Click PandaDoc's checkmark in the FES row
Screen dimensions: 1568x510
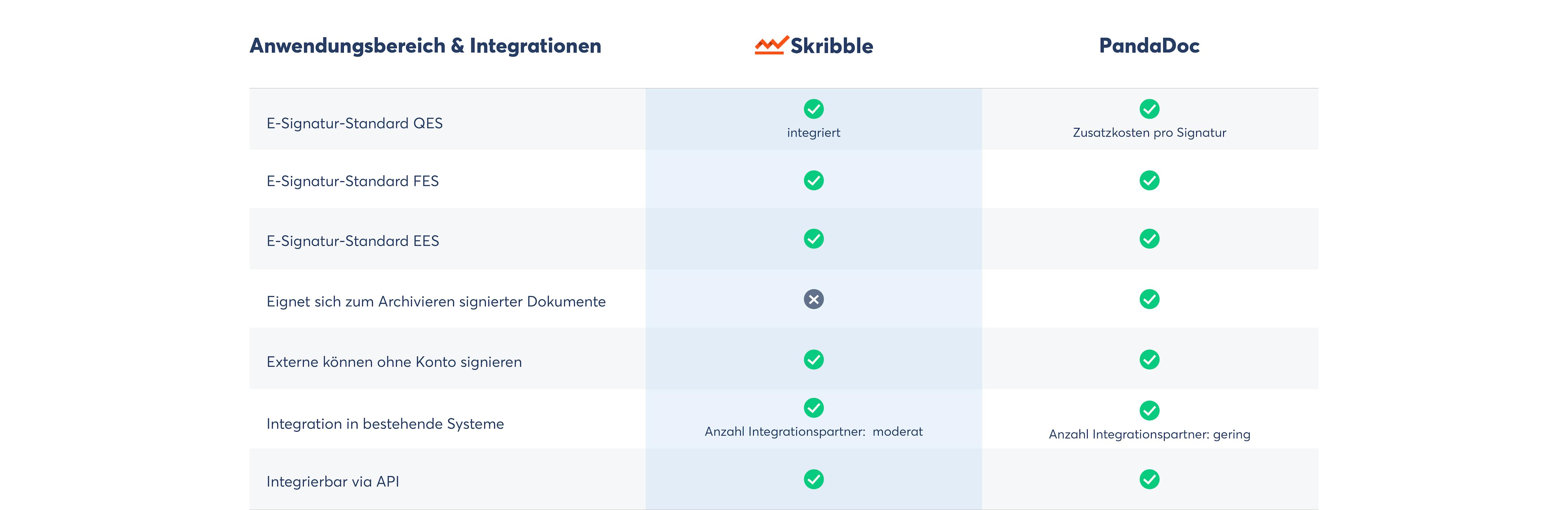pyautogui.click(x=1149, y=180)
